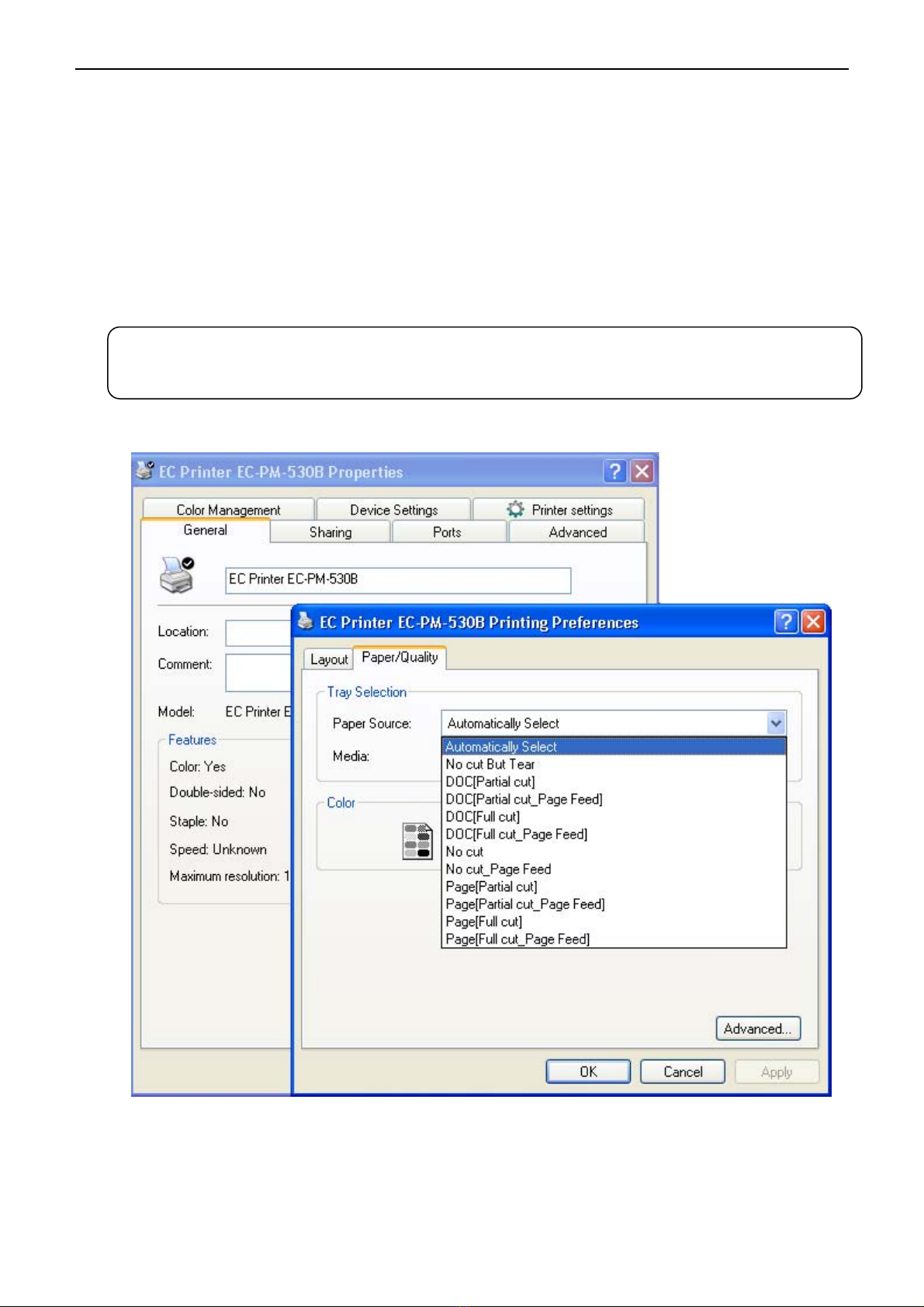Select Page[Full cut_Page Feed] option

click(x=614, y=939)
